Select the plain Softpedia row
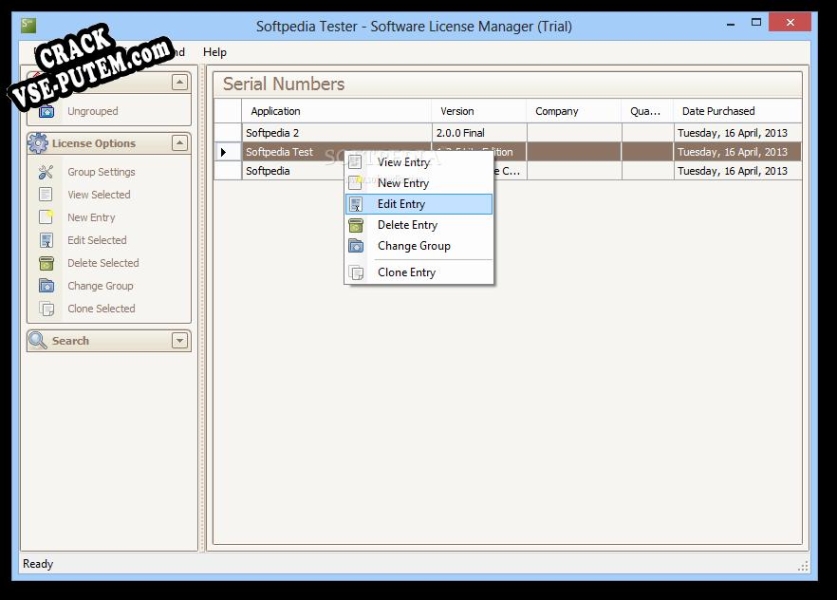The height and width of the screenshot is (600, 837). point(508,171)
